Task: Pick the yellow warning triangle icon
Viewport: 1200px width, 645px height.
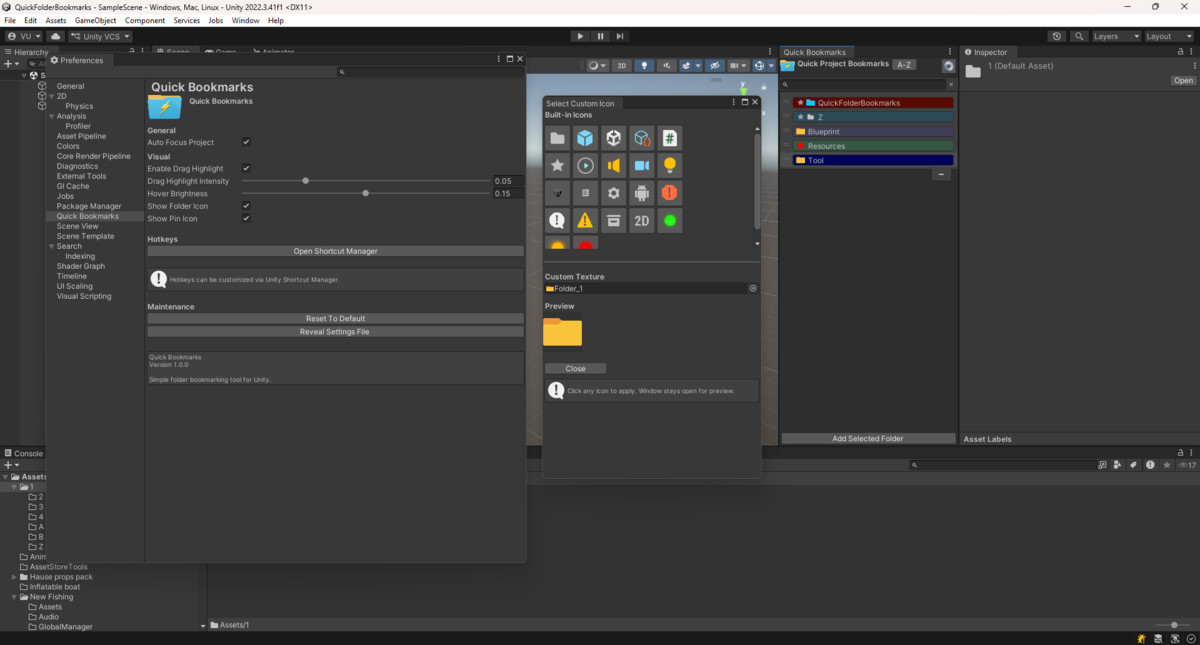Action: (586, 221)
